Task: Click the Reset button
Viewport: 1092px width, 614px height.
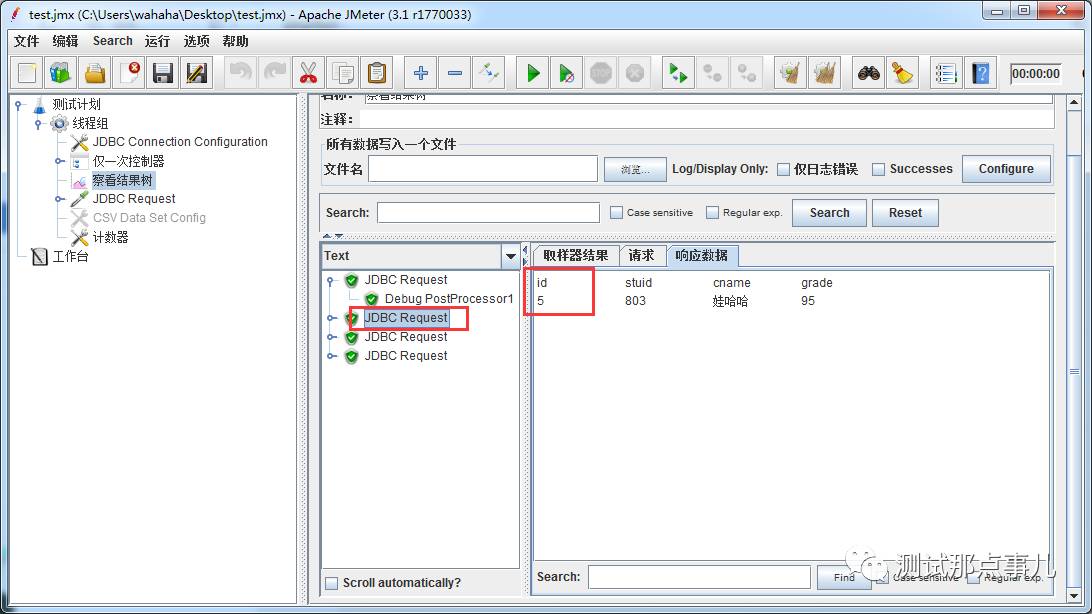Action: pyautogui.click(x=905, y=213)
